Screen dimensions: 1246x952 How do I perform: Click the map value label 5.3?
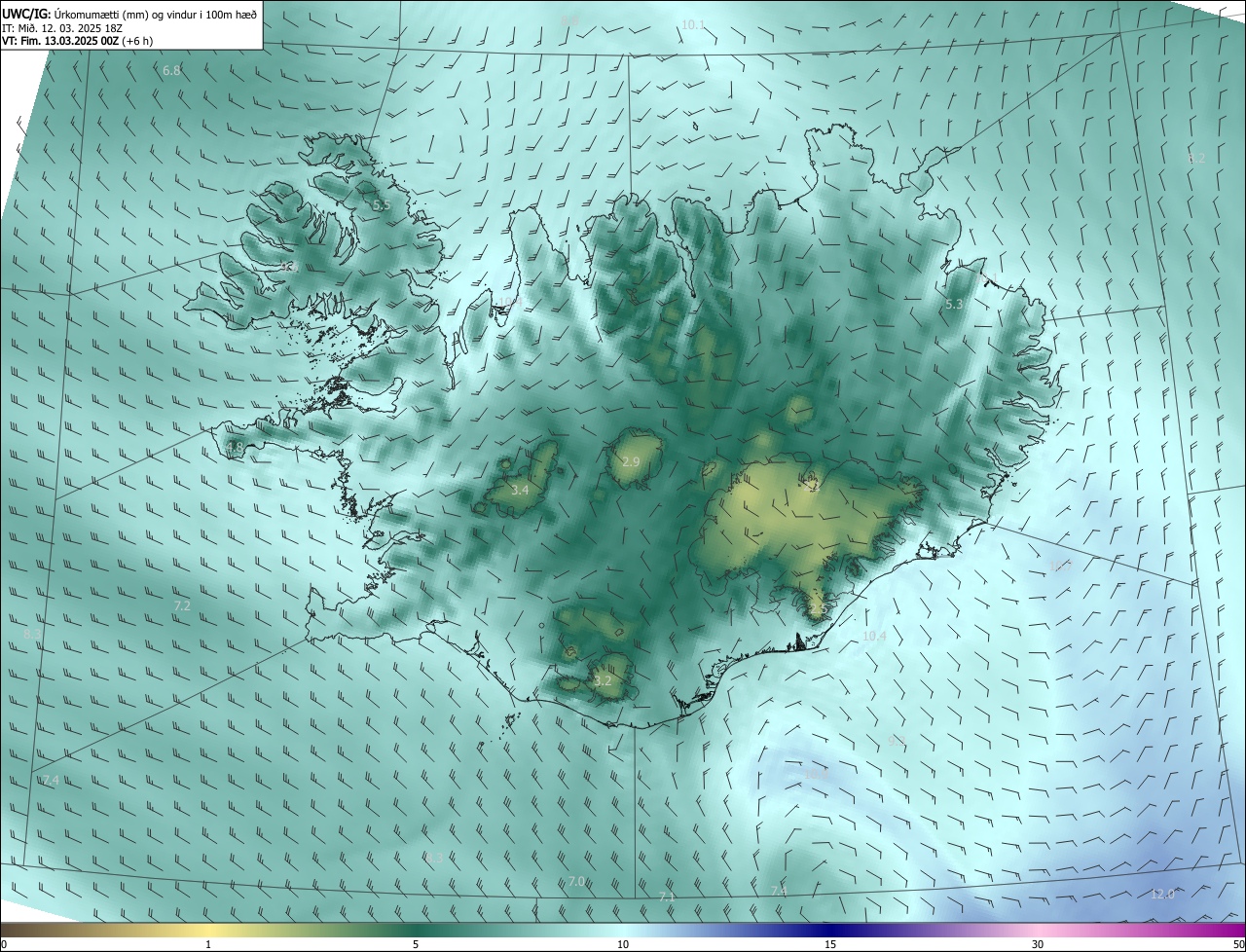954,305
